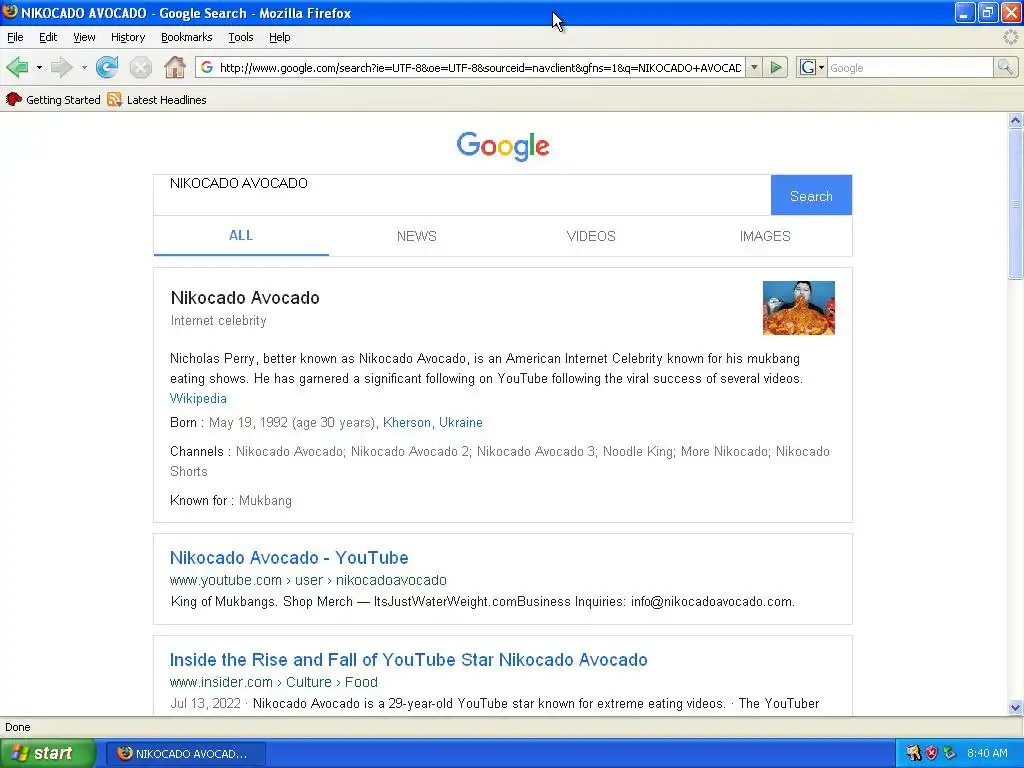Open the Bookmarks menu

click(187, 37)
